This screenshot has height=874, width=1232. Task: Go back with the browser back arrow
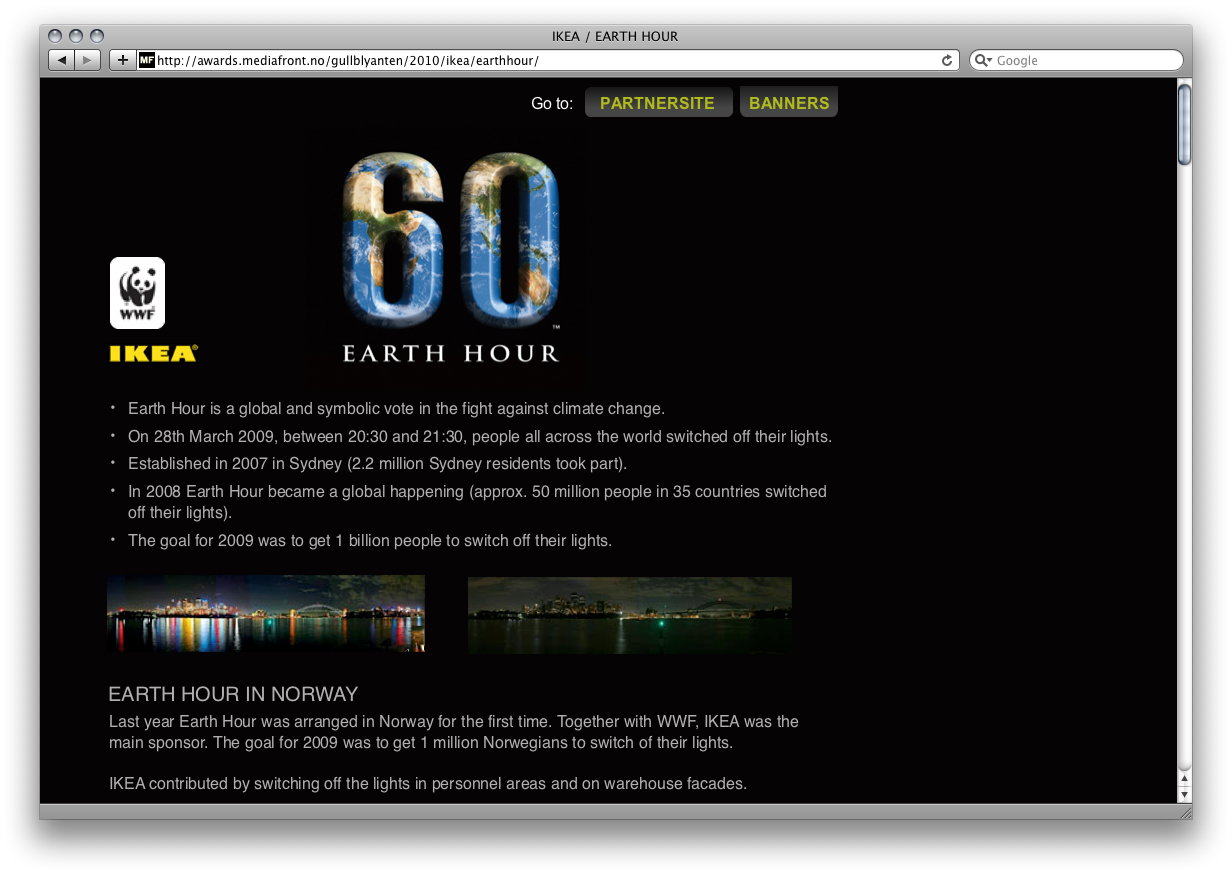click(x=62, y=60)
